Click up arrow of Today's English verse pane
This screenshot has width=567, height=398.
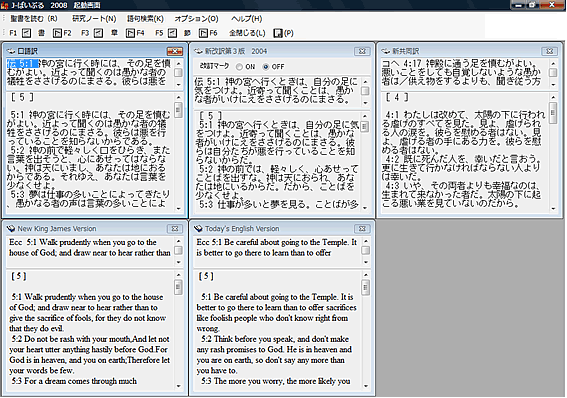(366, 241)
